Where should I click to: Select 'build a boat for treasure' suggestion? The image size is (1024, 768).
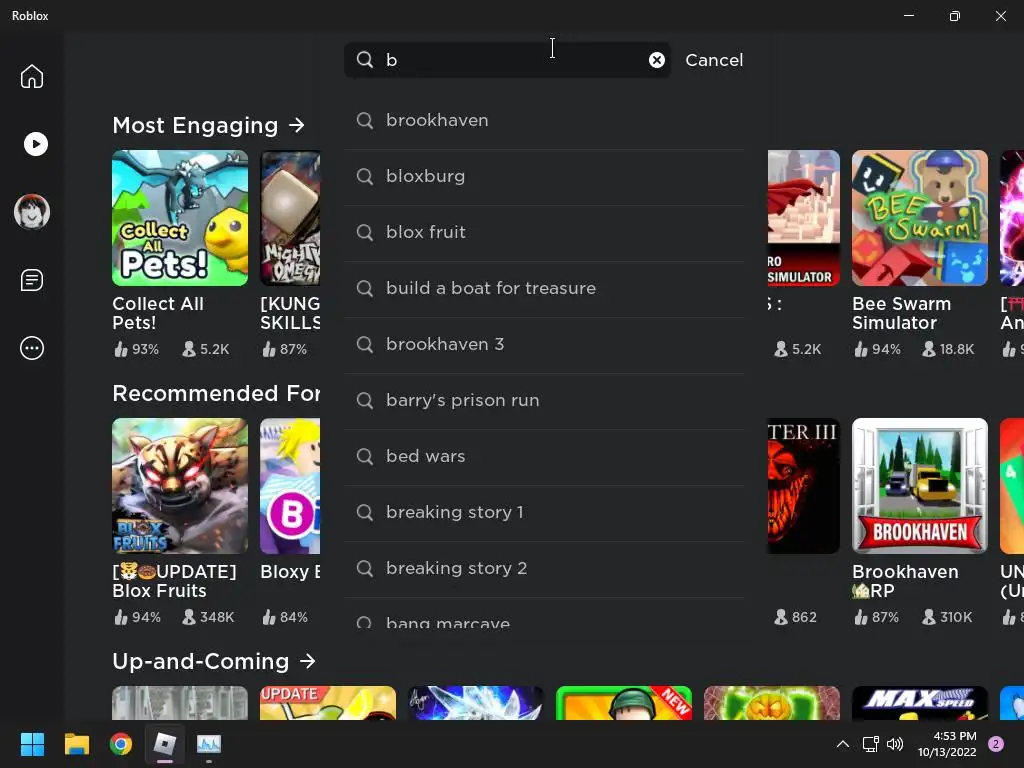pos(544,289)
